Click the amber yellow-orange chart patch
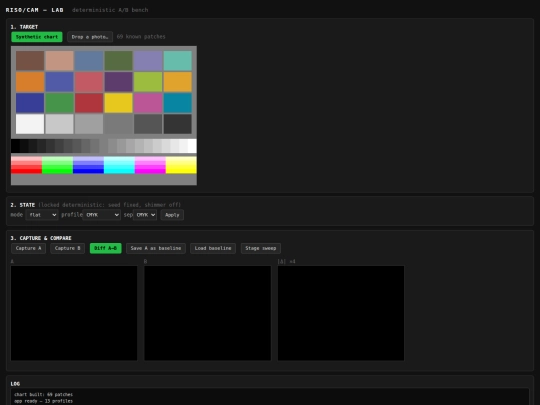Screen dimensions: 540x405 pyautogui.click(x=178, y=82)
